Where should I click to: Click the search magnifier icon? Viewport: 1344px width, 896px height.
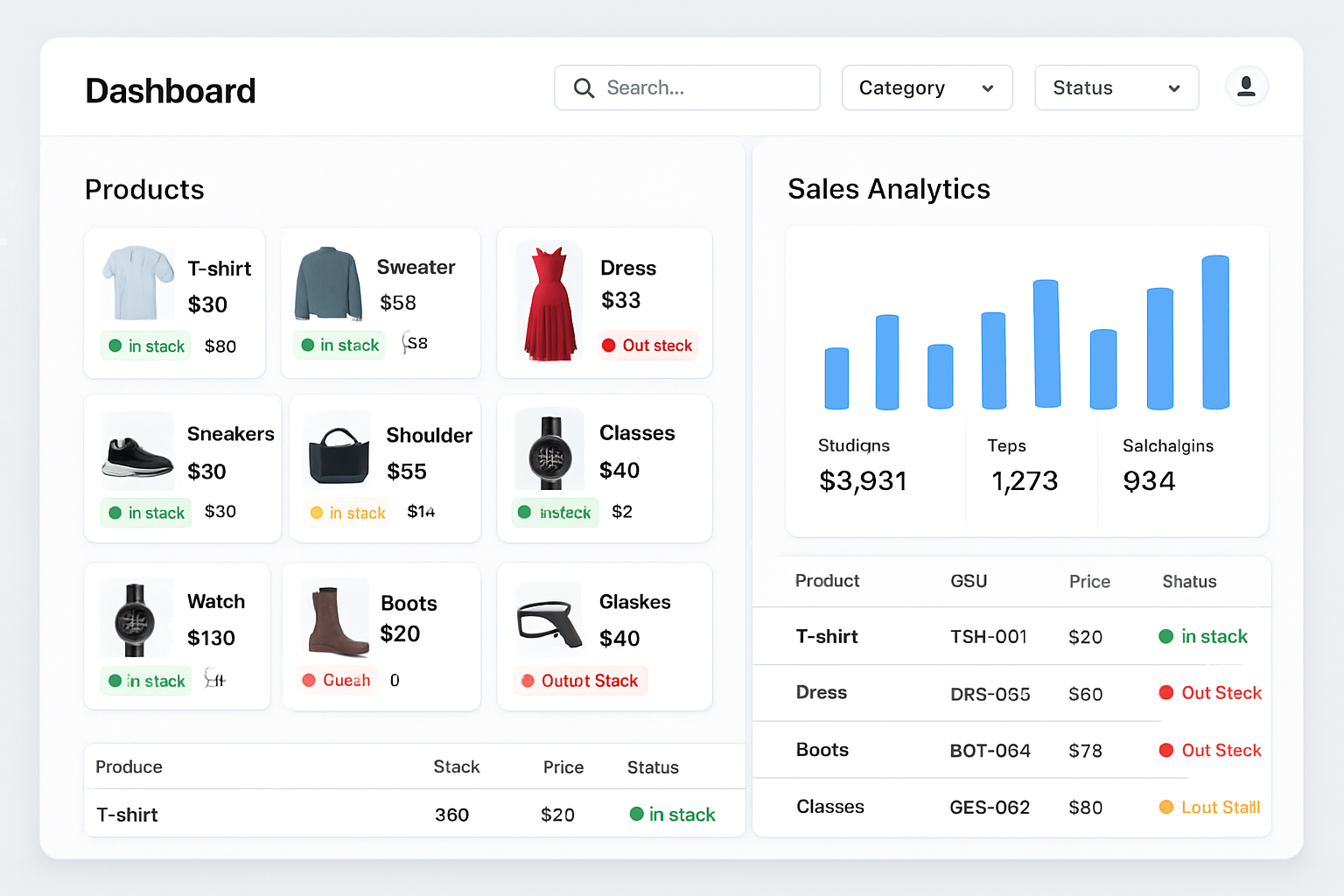[x=584, y=87]
